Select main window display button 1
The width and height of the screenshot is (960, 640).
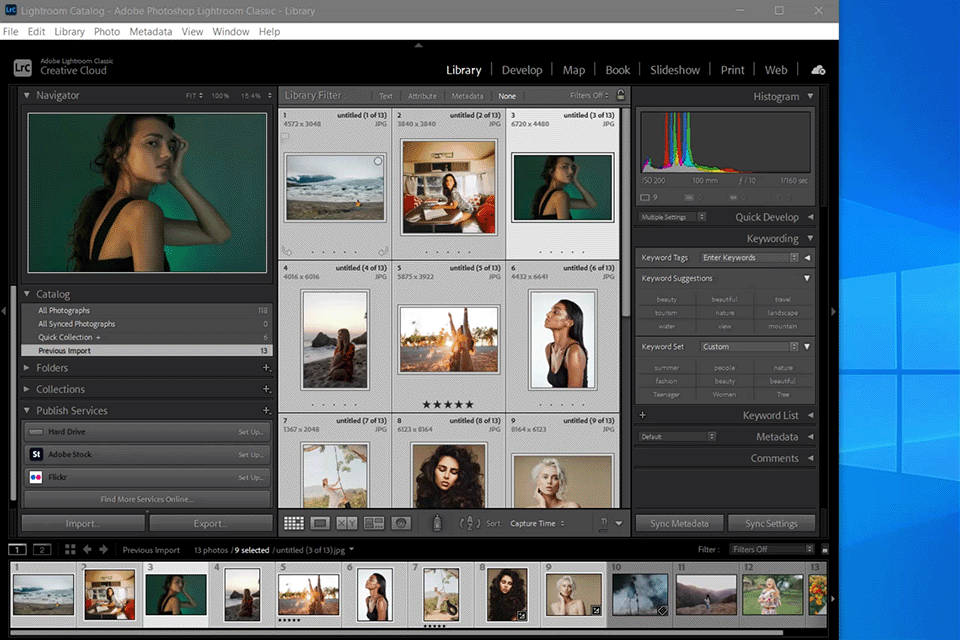pyautogui.click(x=17, y=549)
